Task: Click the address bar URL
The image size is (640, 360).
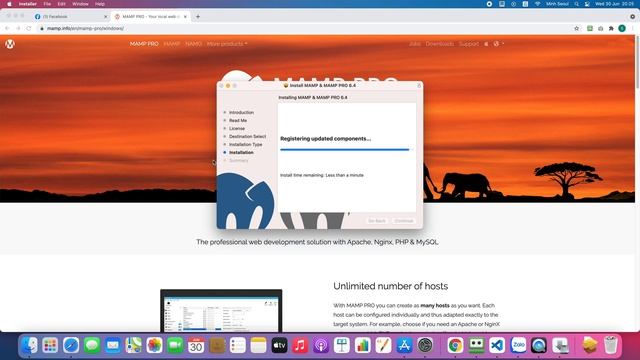Action: pos(85,28)
